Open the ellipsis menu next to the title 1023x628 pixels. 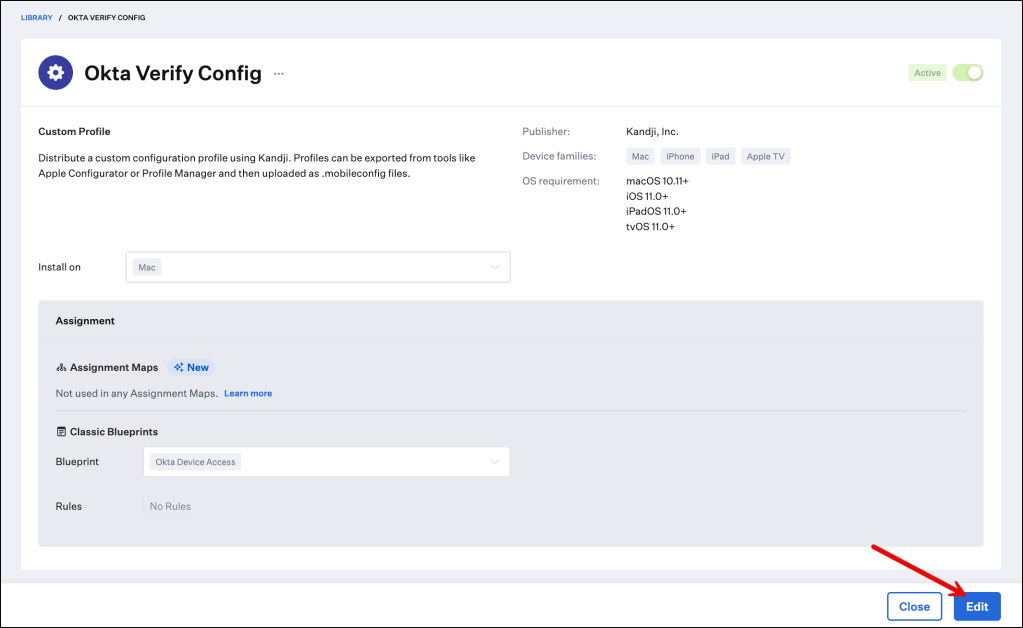pyautogui.click(x=279, y=74)
